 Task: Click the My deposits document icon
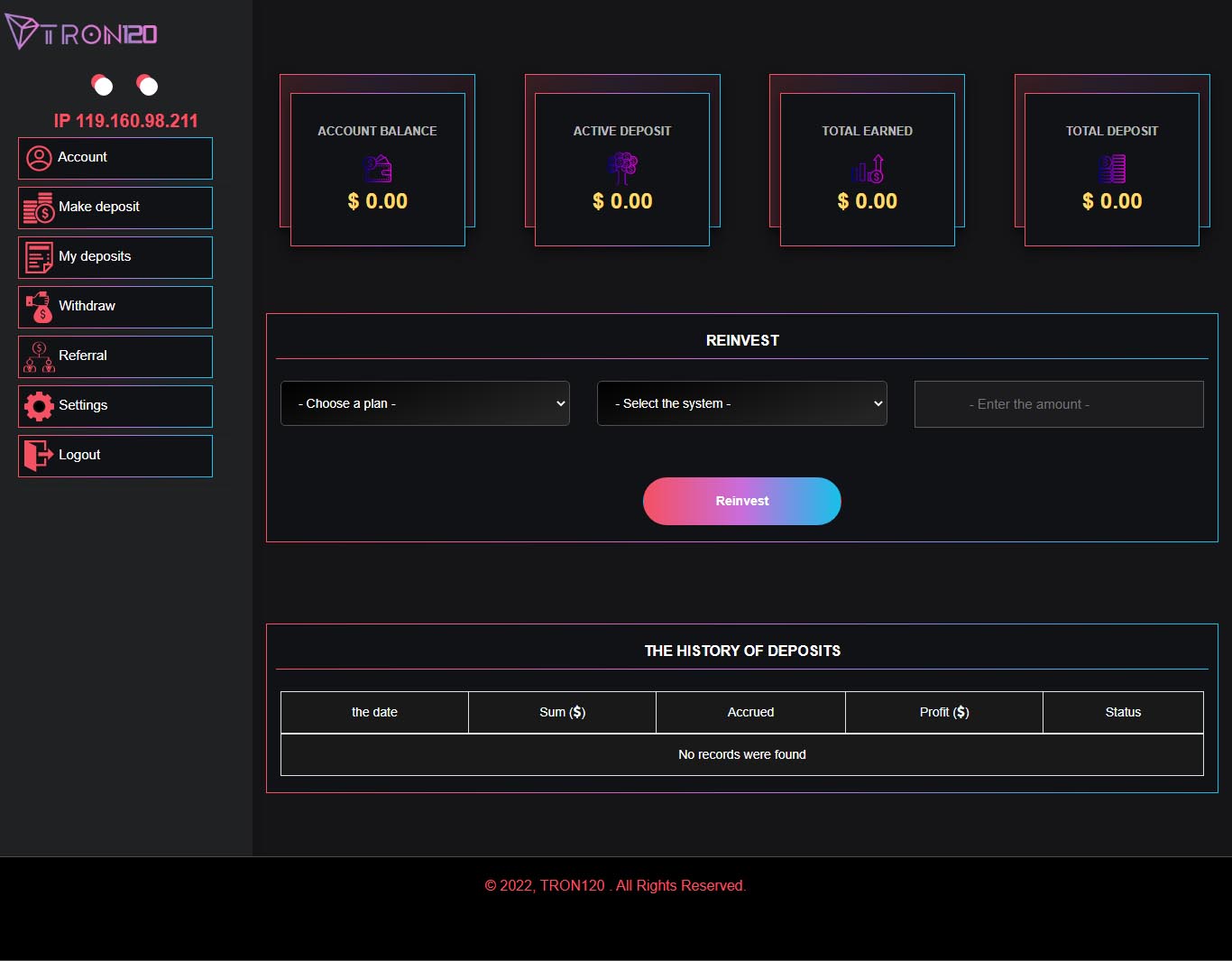pyautogui.click(x=39, y=258)
